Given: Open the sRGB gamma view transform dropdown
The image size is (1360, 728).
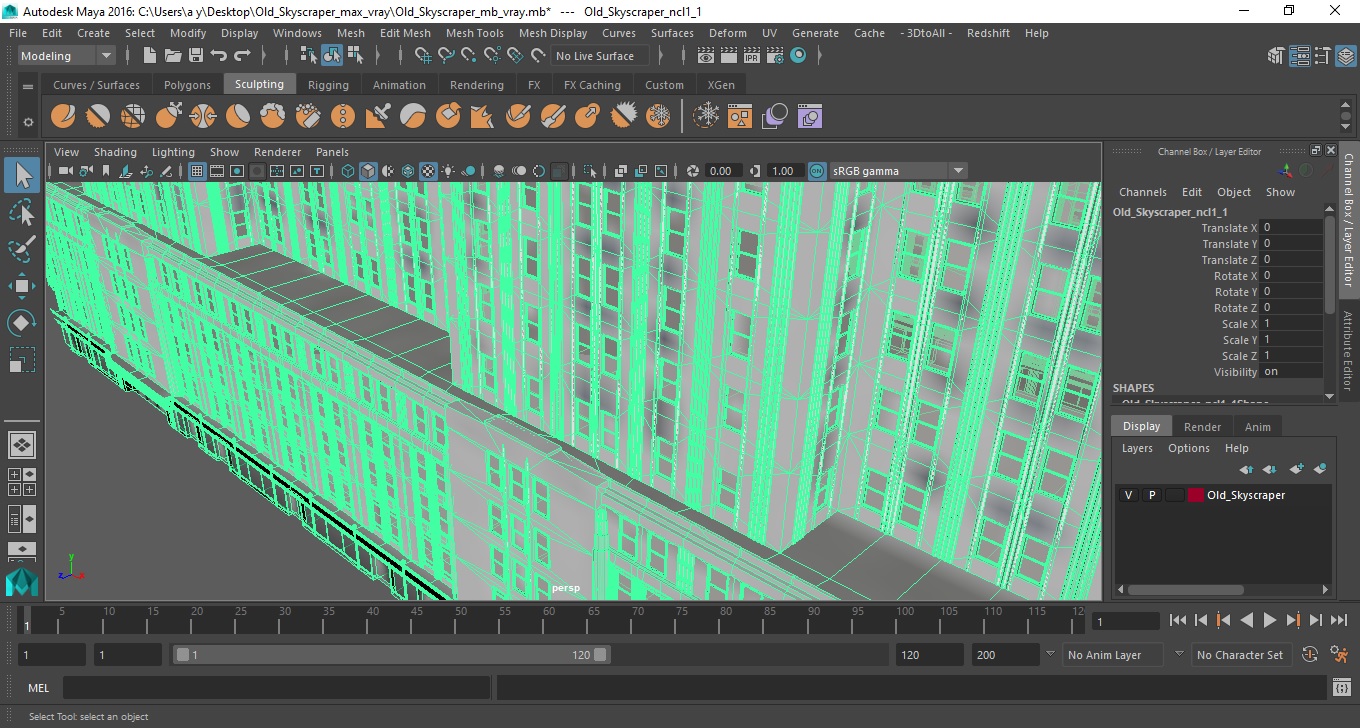Looking at the screenshot, I should [898, 171].
